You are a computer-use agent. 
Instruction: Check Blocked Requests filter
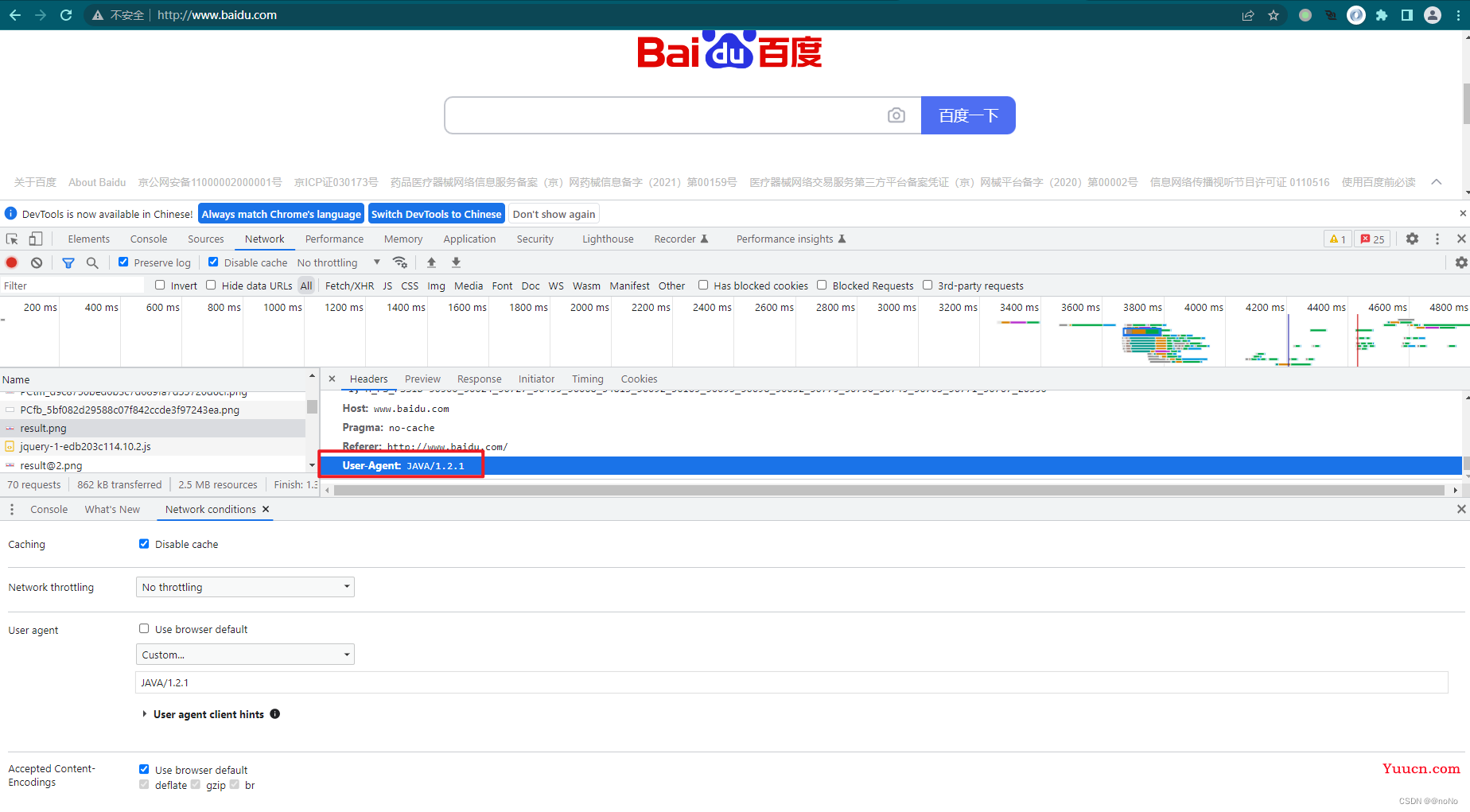pyautogui.click(x=822, y=285)
